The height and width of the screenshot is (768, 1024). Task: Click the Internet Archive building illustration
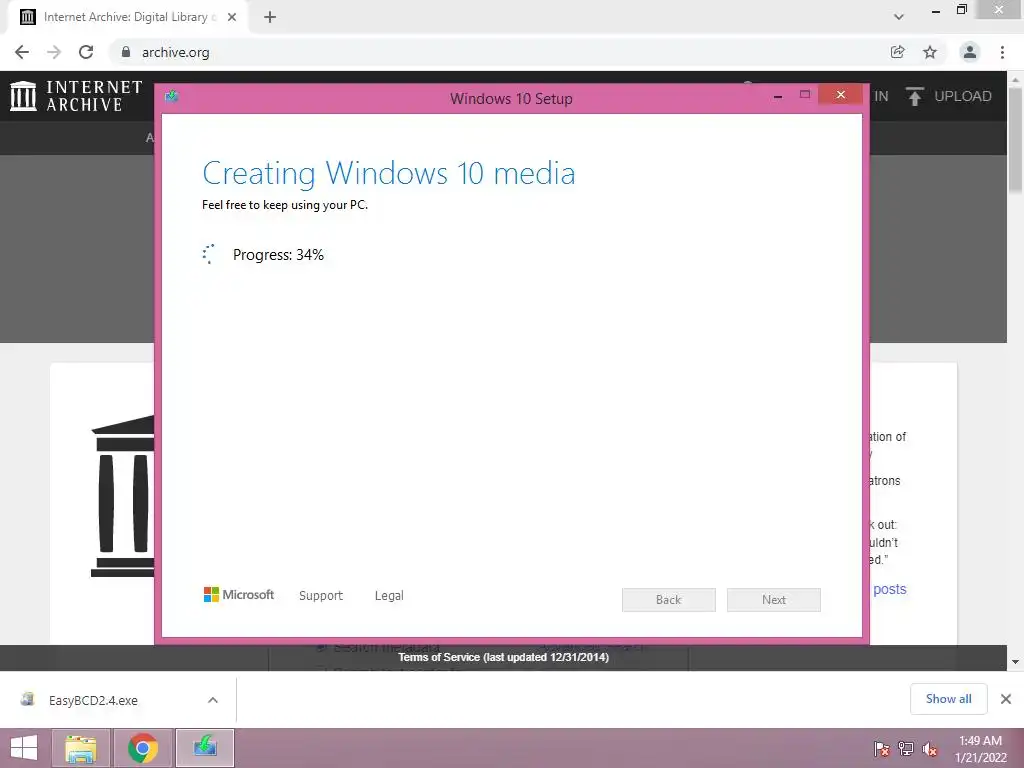pos(123,496)
